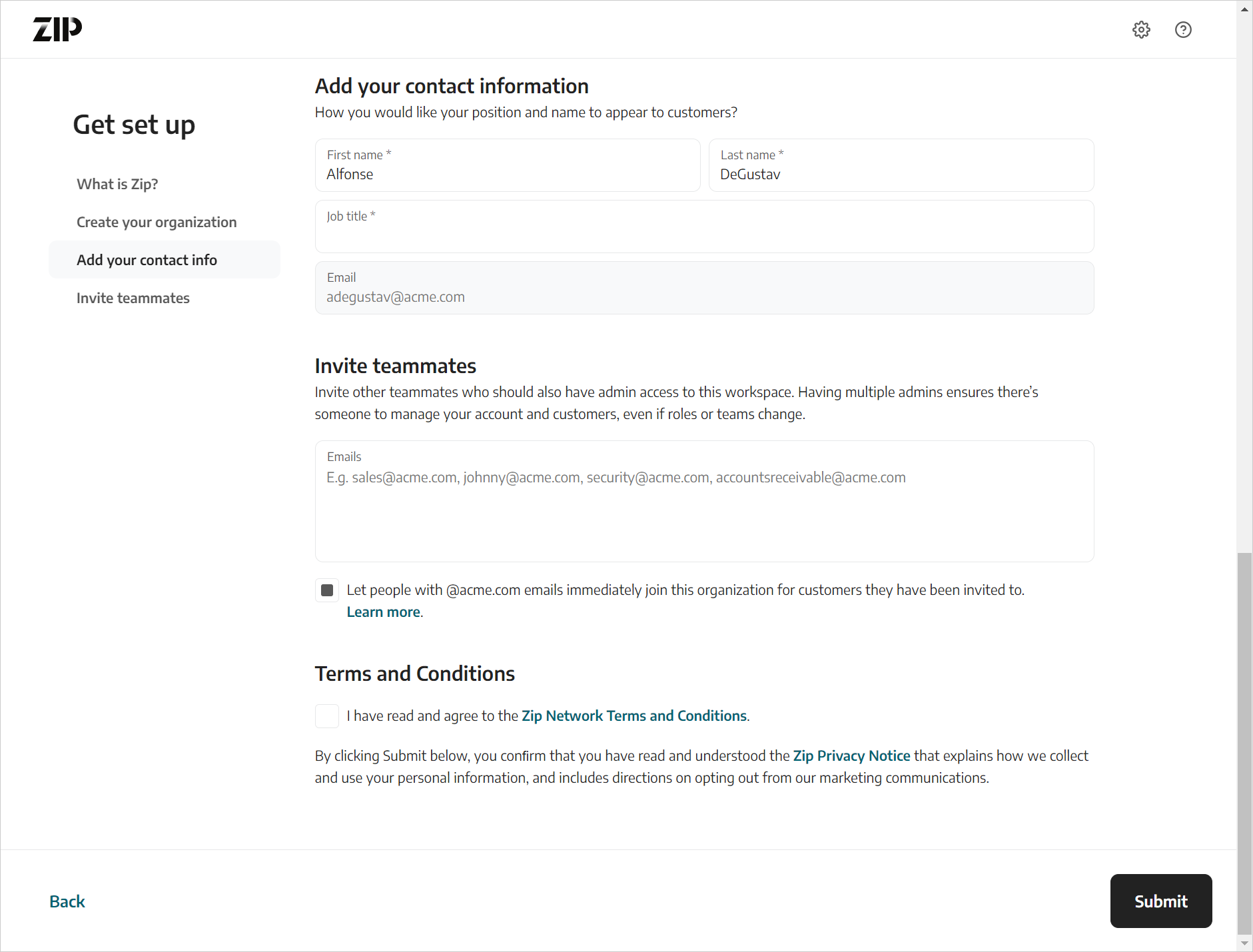Switch to the Invite teammates step
1253x952 pixels.
(133, 298)
